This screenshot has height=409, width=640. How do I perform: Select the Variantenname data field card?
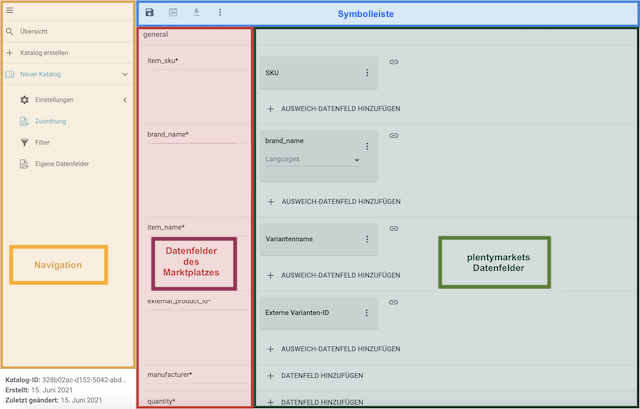point(319,239)
